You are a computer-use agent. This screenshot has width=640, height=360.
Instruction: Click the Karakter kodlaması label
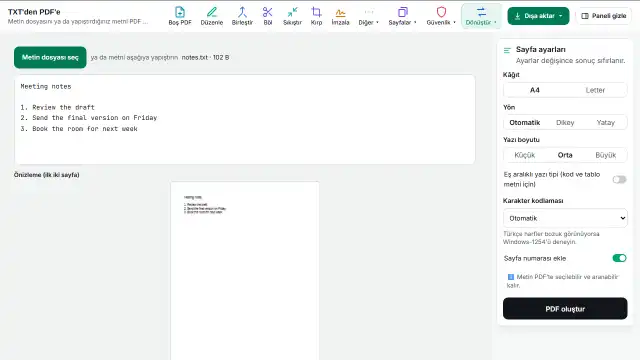(533, 201)
